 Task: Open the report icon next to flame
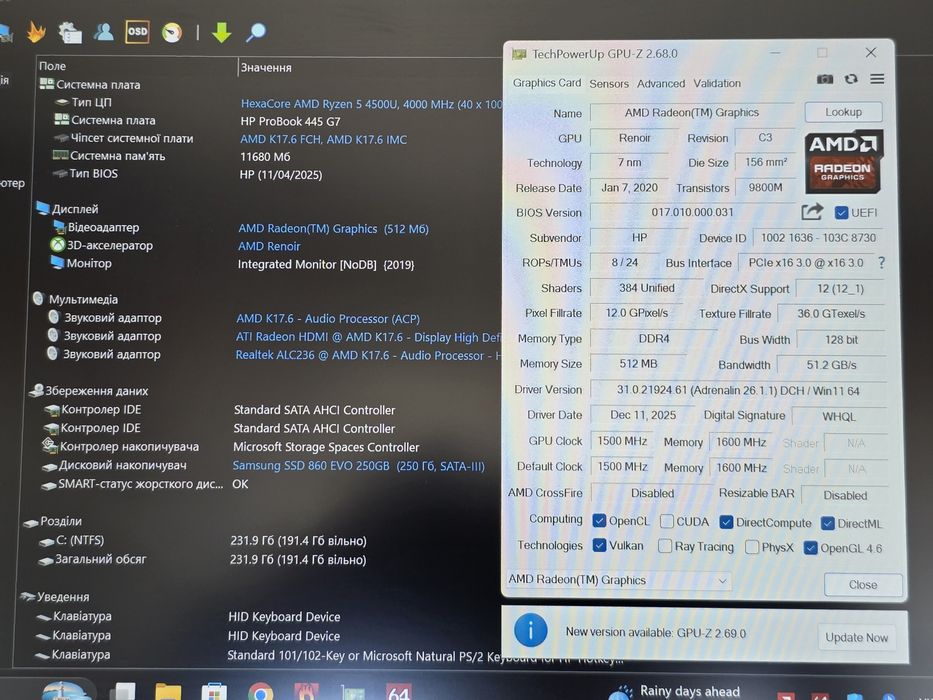[x=70, y=32]
